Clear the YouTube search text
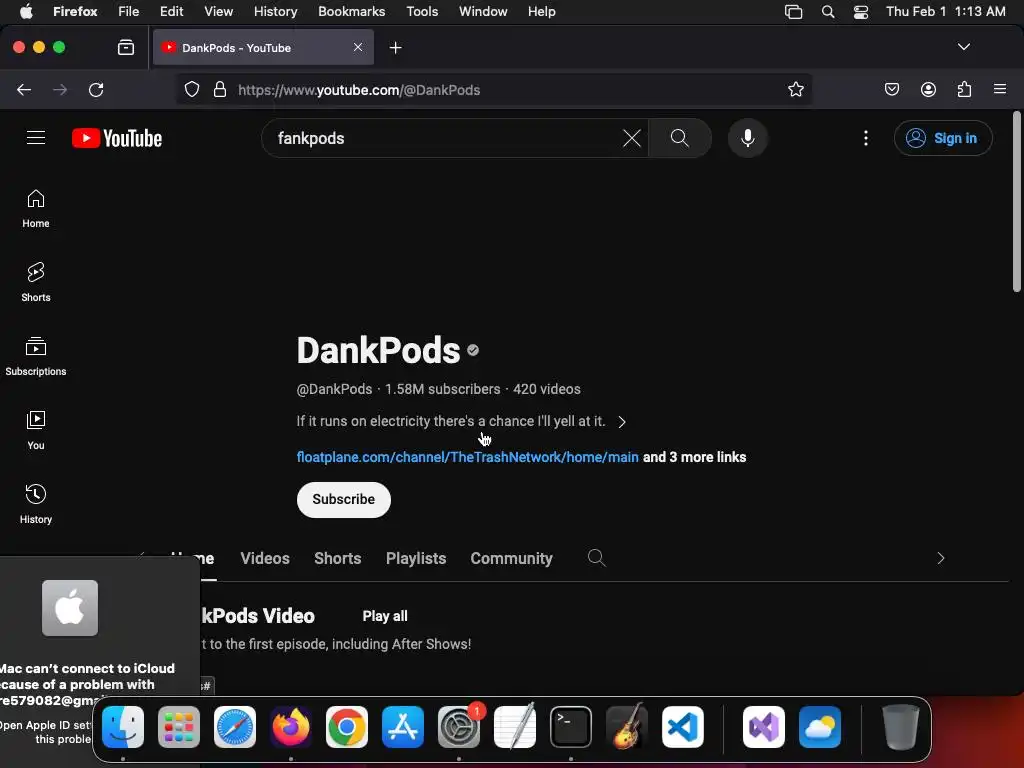 632,138
